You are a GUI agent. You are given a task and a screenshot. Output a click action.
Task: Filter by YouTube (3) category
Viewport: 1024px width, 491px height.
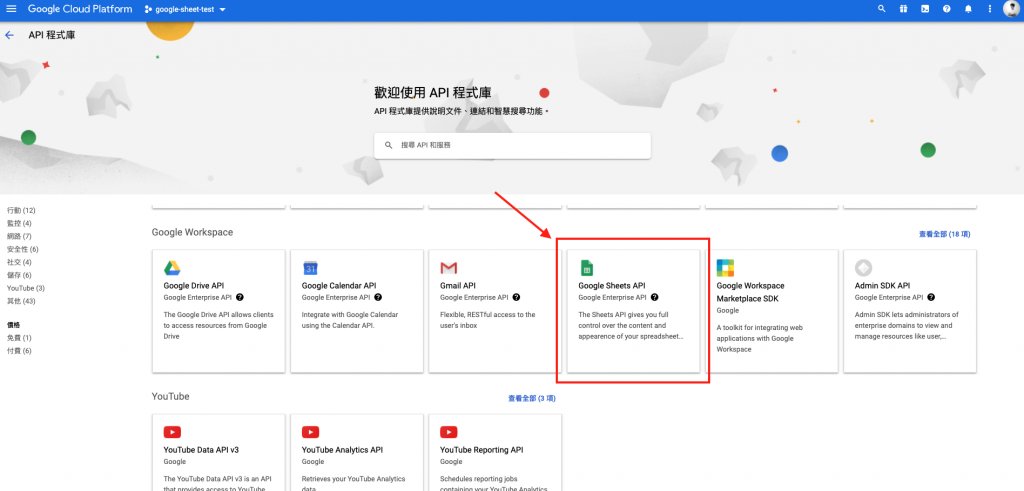(26, 289)
